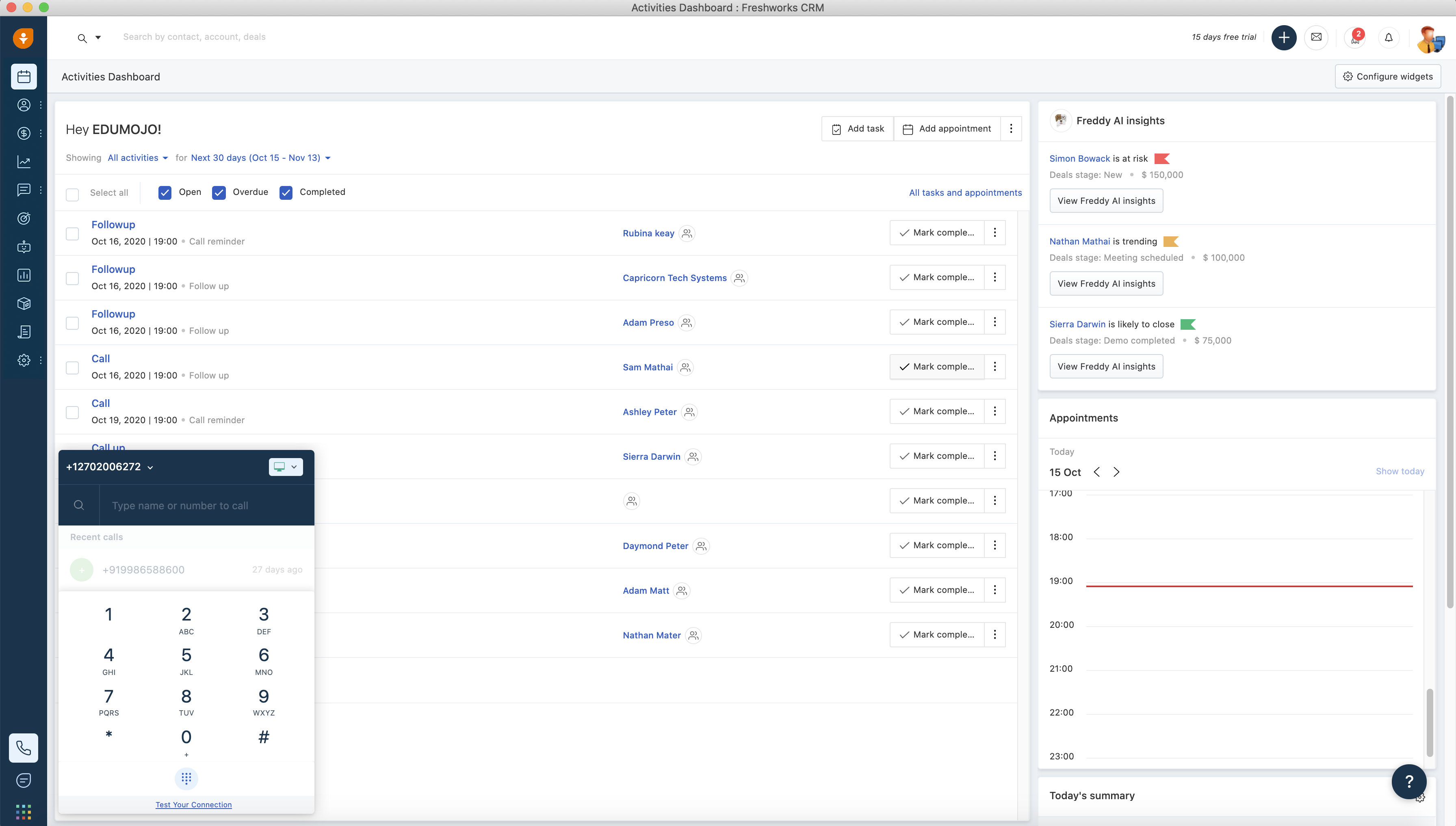Open the Phone dialer sidebar icon
The image size is (1456, 826).
[24, 748]
